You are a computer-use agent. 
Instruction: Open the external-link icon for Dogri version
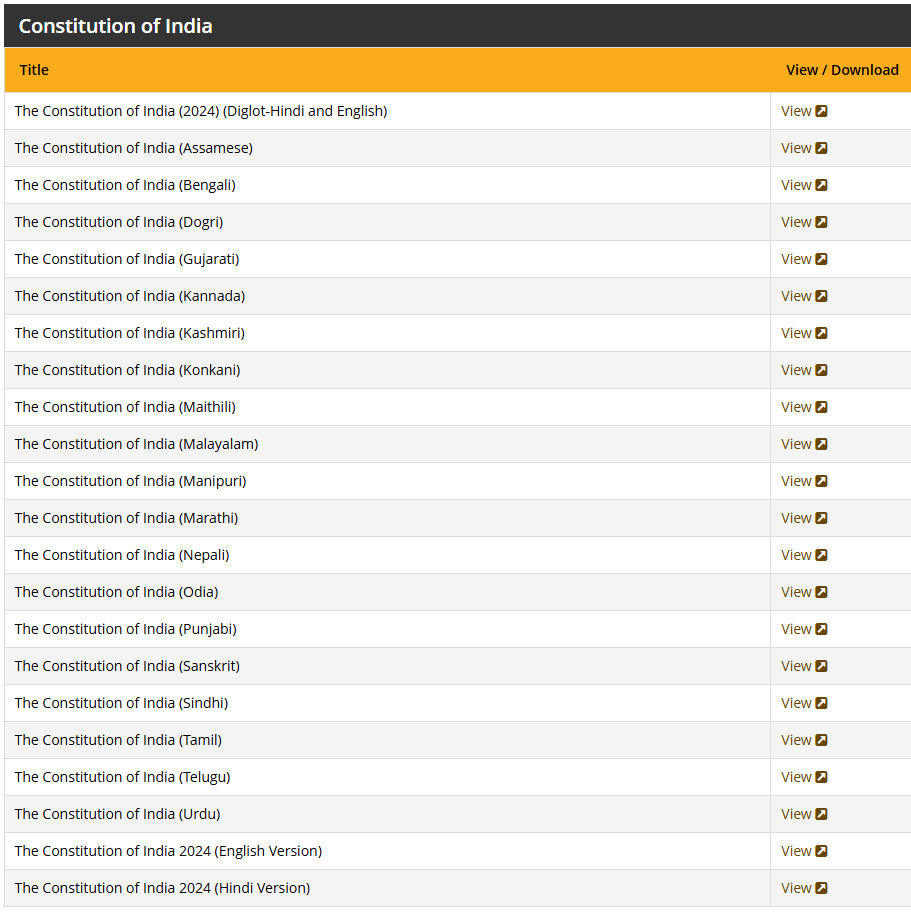pyautogui.click(x=821, y=222)
